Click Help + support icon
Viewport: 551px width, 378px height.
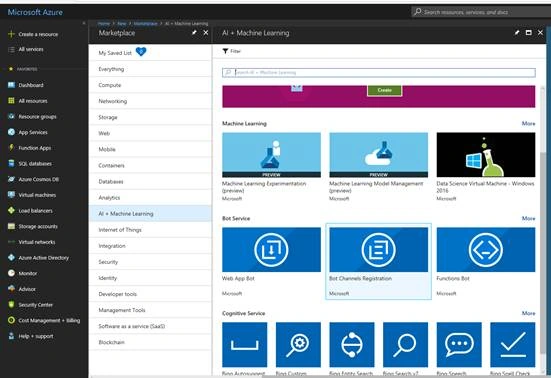pos(11,336)
